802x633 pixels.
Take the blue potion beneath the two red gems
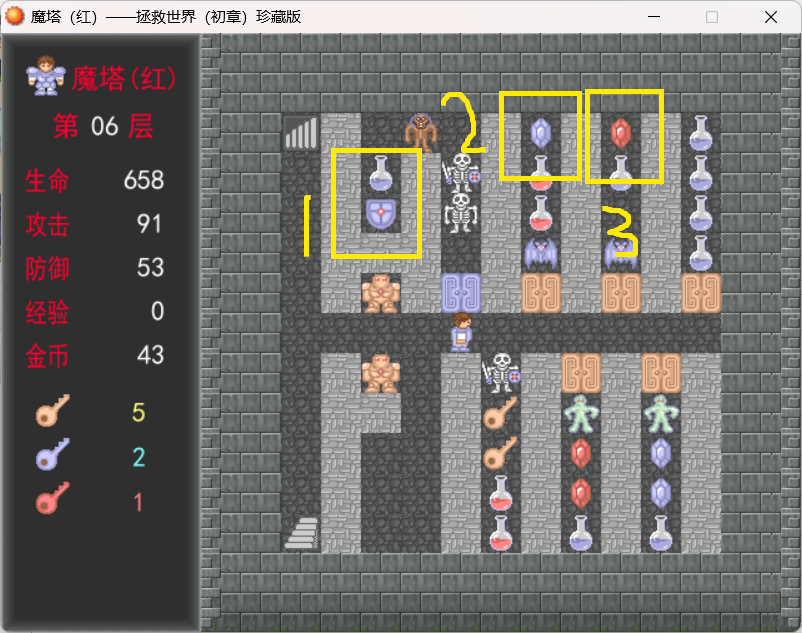[x=581, y=533]
